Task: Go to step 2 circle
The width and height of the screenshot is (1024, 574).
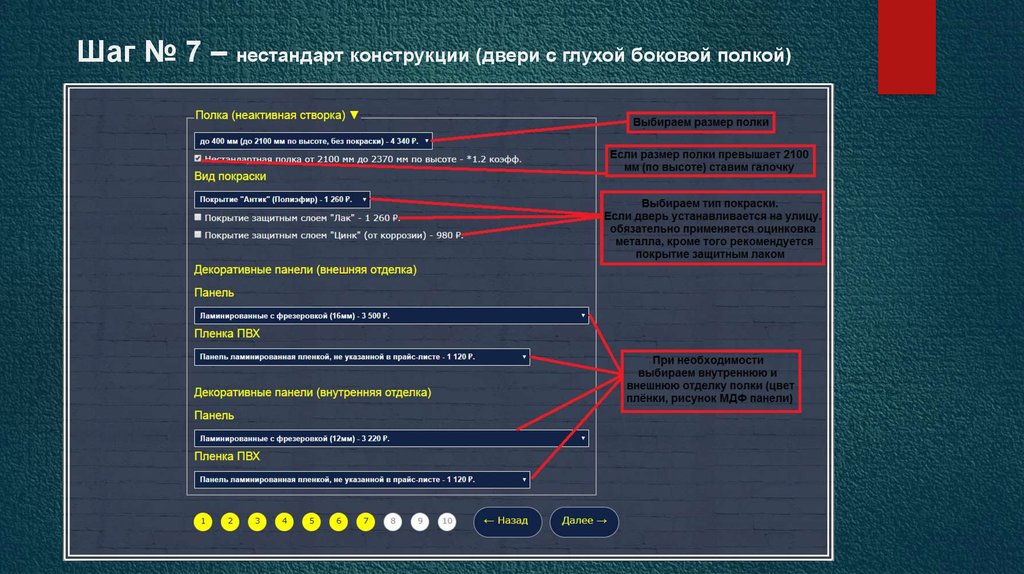Action: tap(230, 521)
